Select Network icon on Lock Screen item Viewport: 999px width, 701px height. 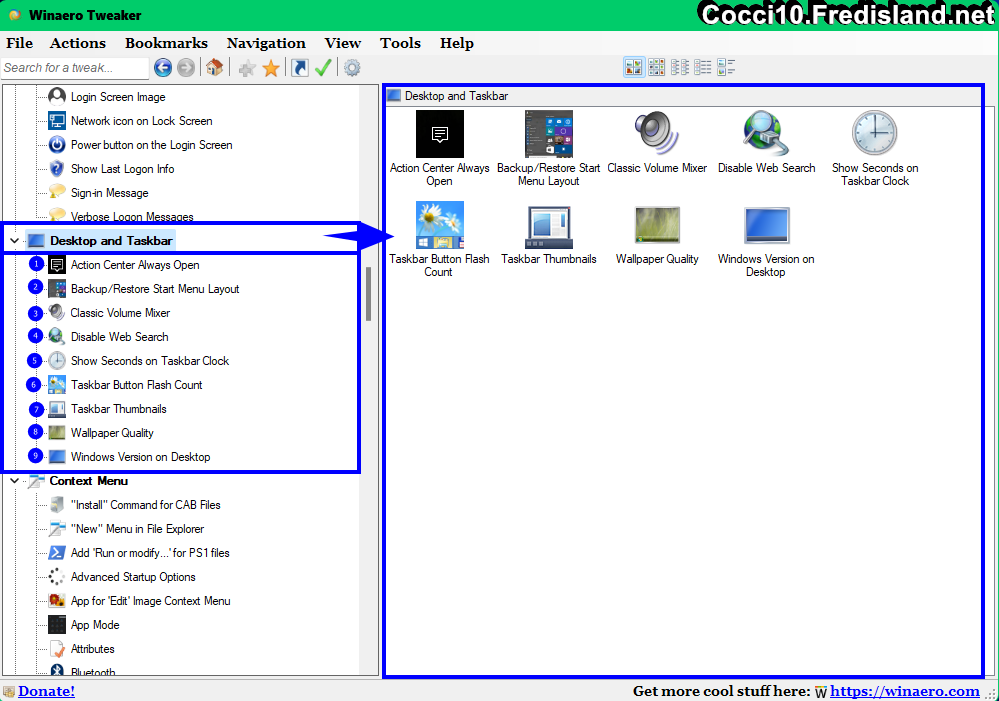click(x=141, y=121)
